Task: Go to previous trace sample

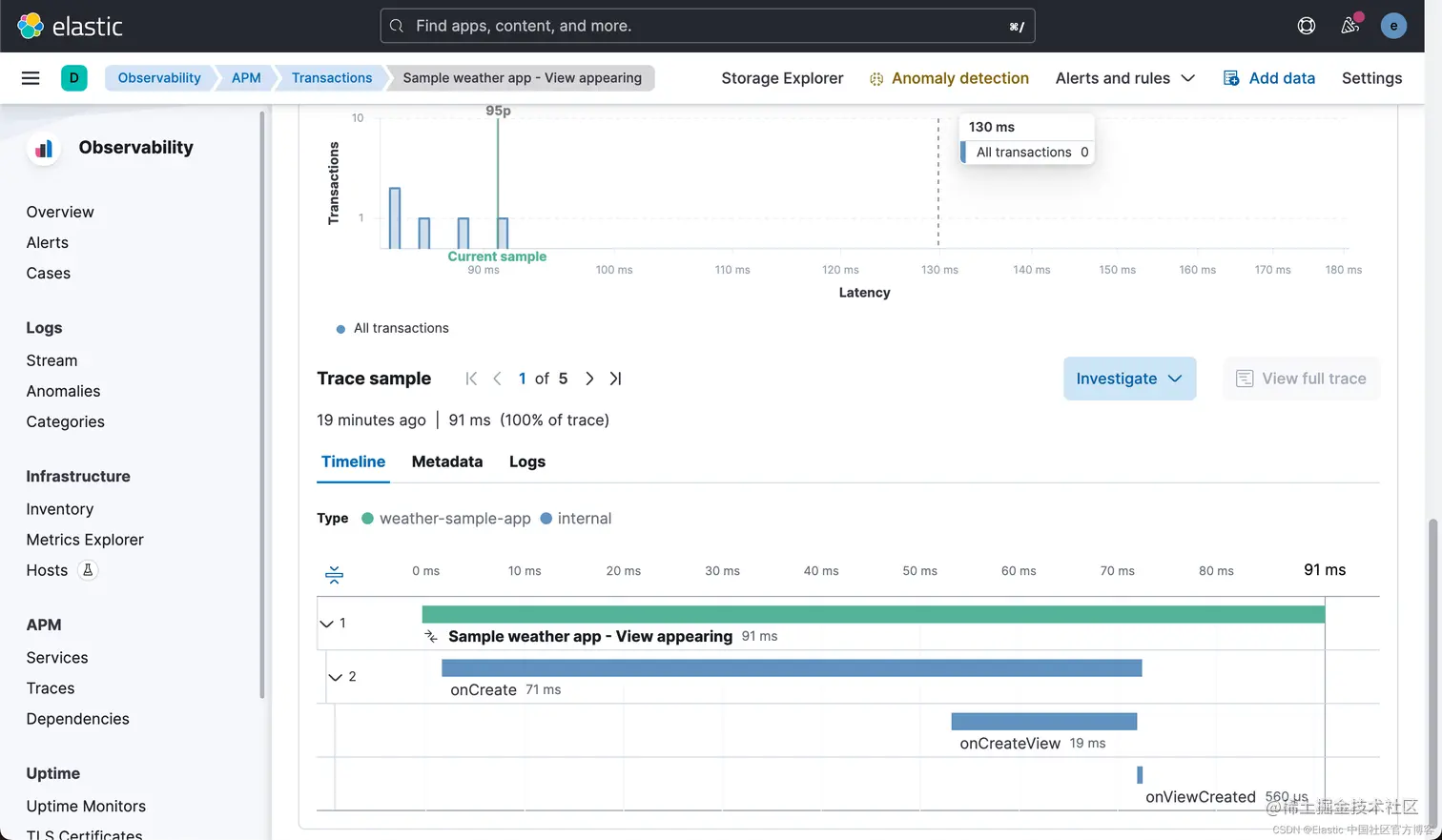Action: [x=497, y=379]
